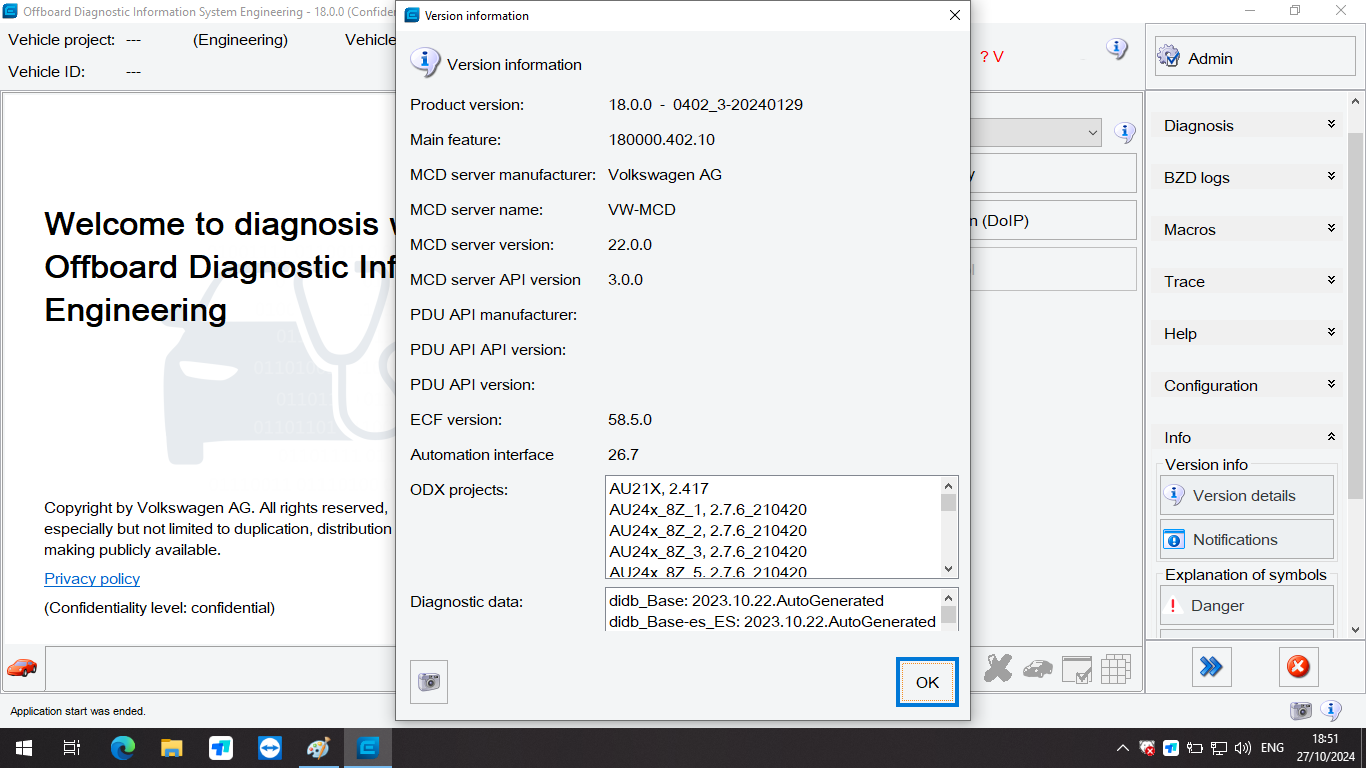
Task: Click the info bubble icon in status bar
Action: [1331, 711]
